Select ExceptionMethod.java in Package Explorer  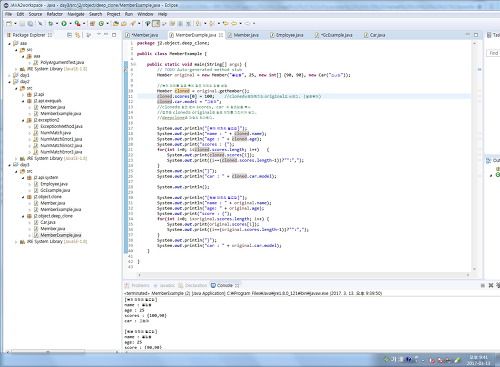pyautogui.click(x=61, y=126)
